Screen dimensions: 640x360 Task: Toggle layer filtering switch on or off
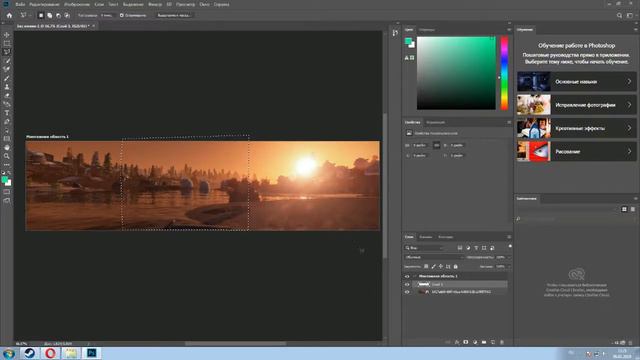pyautogui.click(x=510, y=247)
